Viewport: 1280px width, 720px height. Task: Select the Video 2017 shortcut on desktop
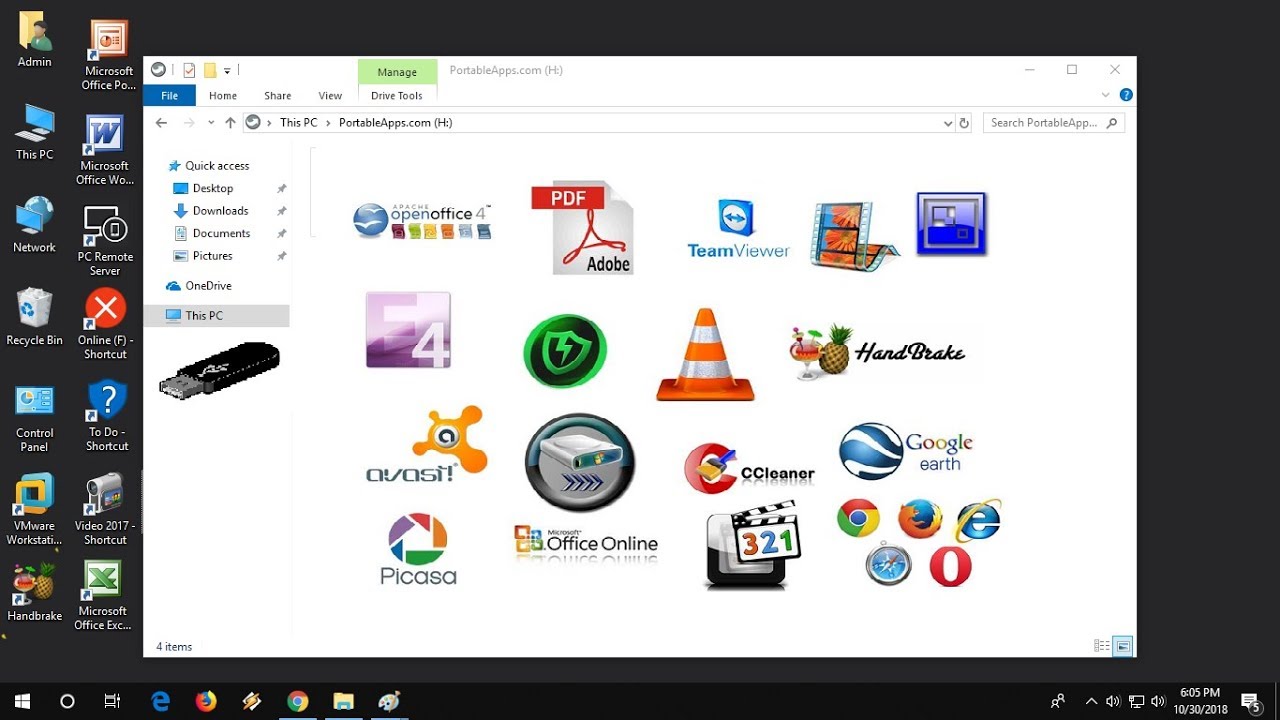pos(105,509)
